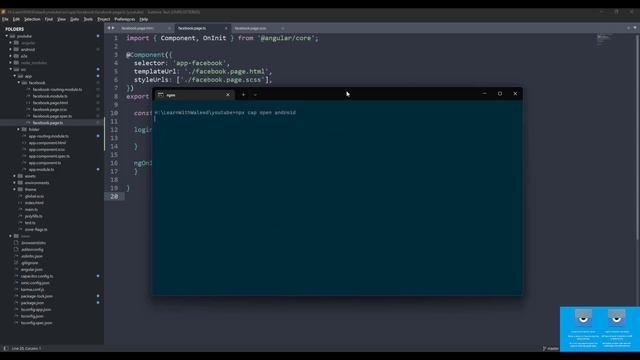Close the facebook.page.scss tab
The image size is (640, 360).
coord(282,28)
